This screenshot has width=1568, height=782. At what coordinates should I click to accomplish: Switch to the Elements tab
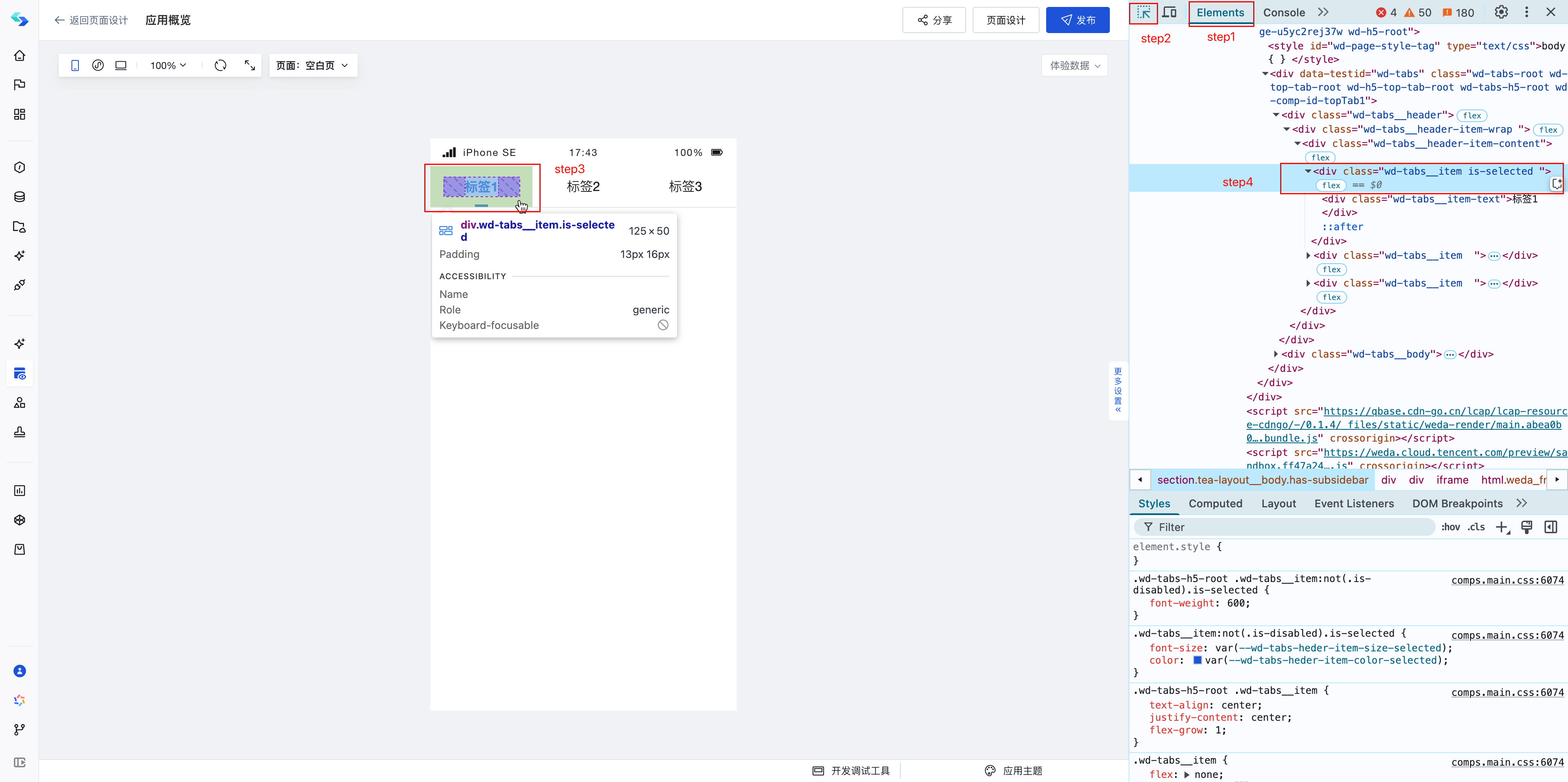point(1220,12)
